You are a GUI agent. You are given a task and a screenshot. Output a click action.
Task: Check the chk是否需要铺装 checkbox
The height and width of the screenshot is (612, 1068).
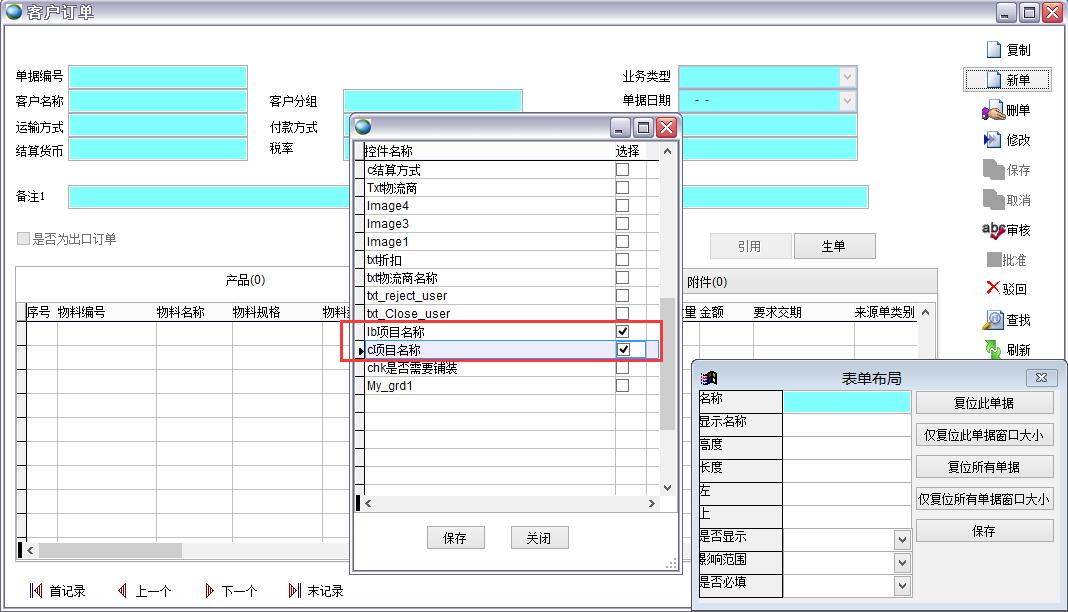[x=623, y=368]
